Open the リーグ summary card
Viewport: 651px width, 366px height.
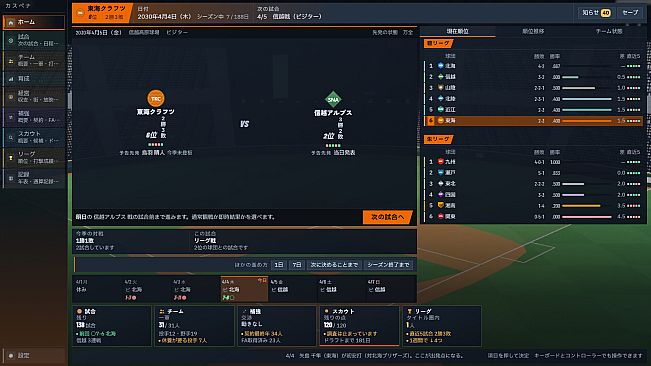[x=442, y=326]
